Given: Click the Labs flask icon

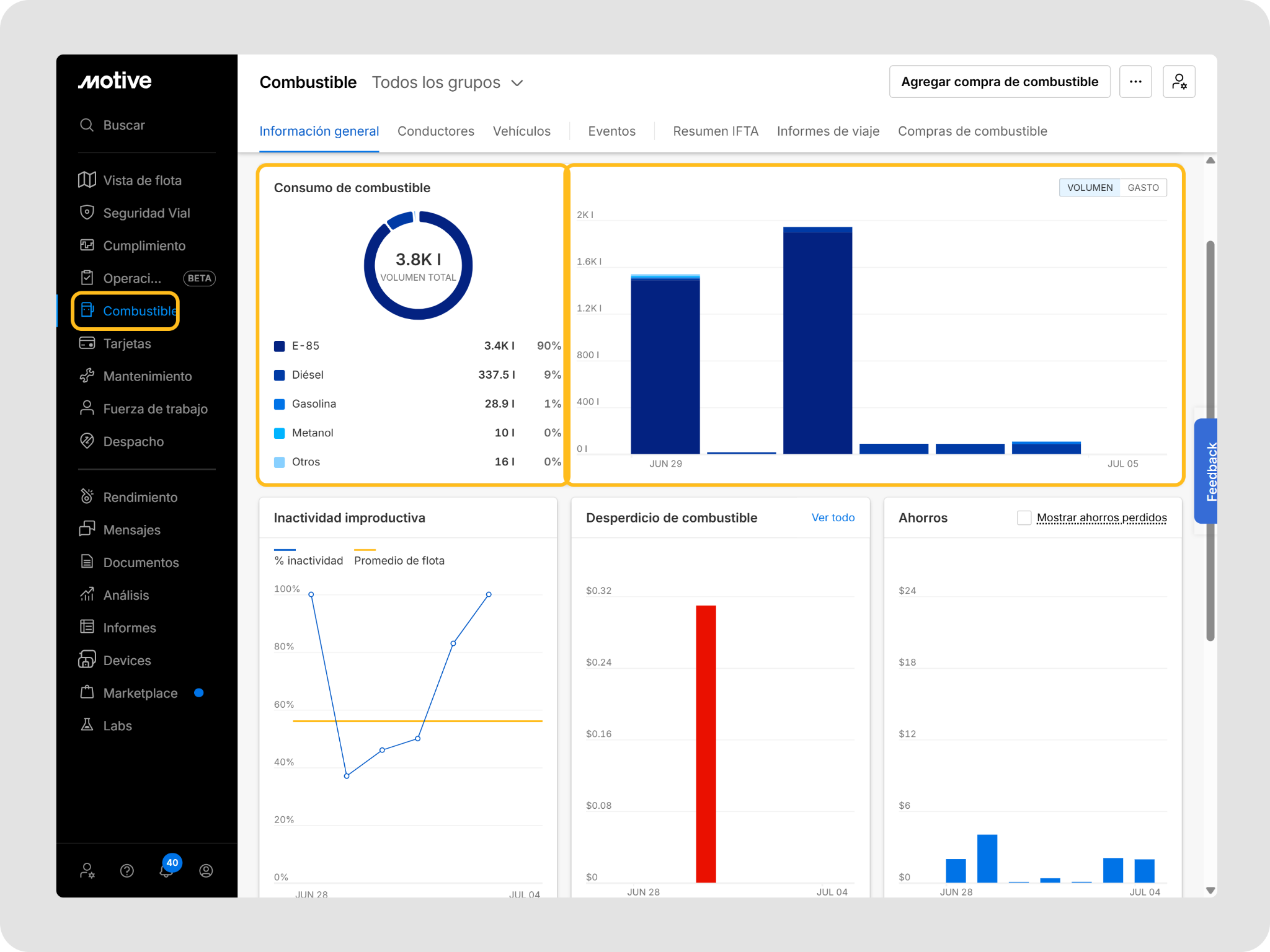Looking at the screenshot, I should [x=87, y=725].
